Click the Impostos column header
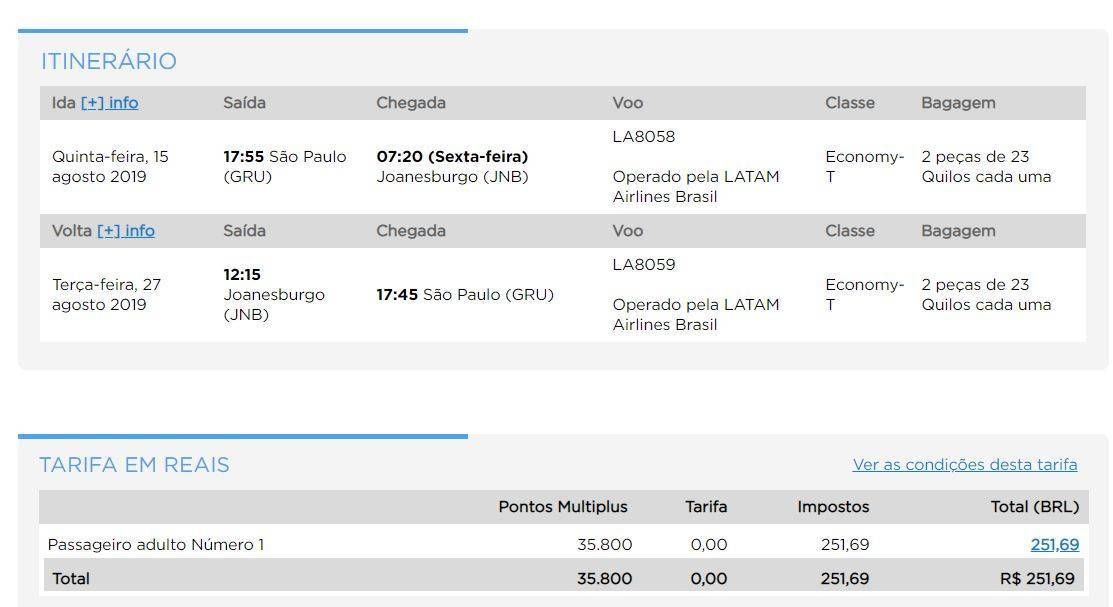The image size is (1113, 607). tap(833, 507)
